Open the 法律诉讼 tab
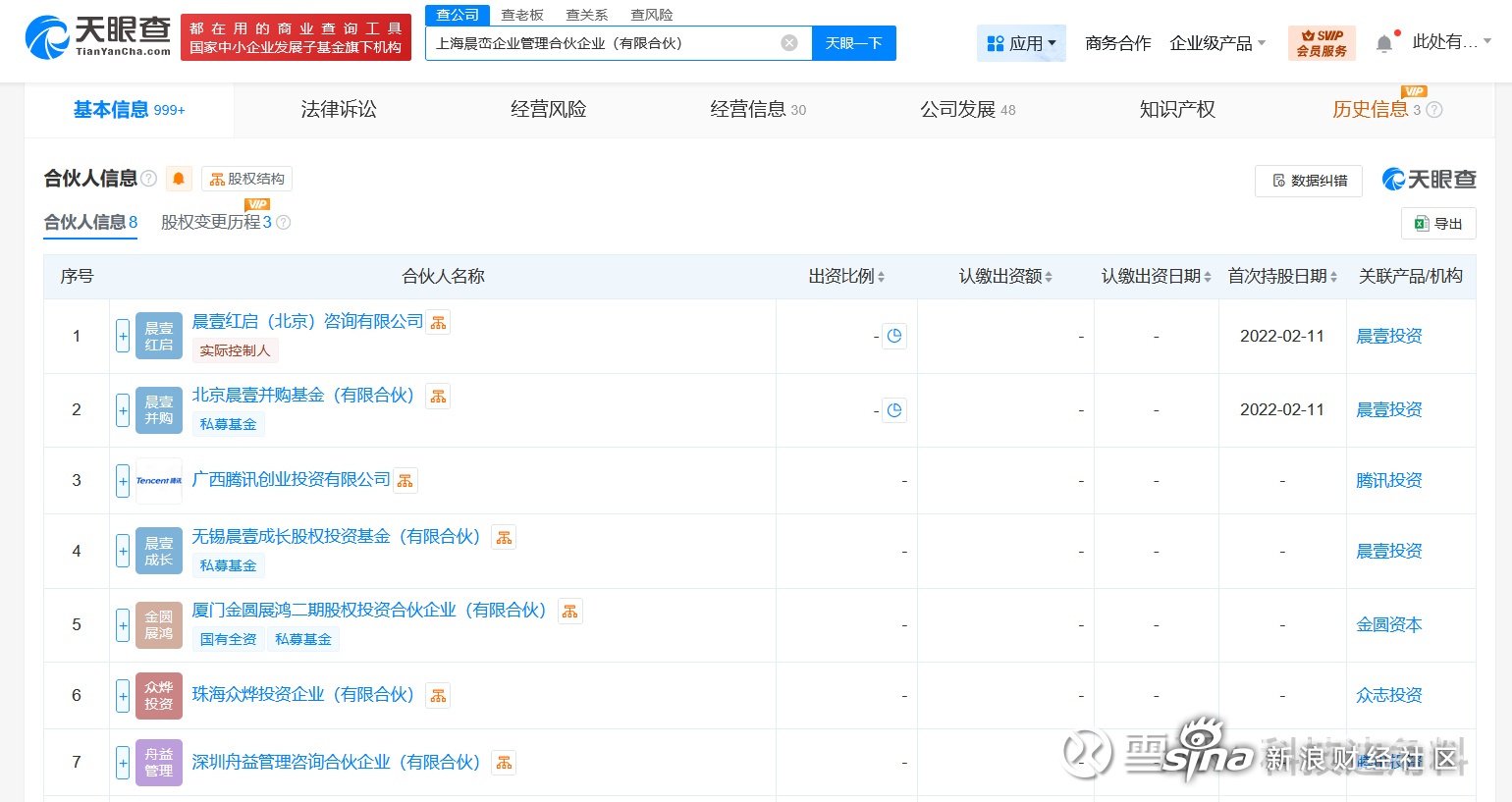The height and width of the screenshot is (802, 1512). click(x=339, y=110)
